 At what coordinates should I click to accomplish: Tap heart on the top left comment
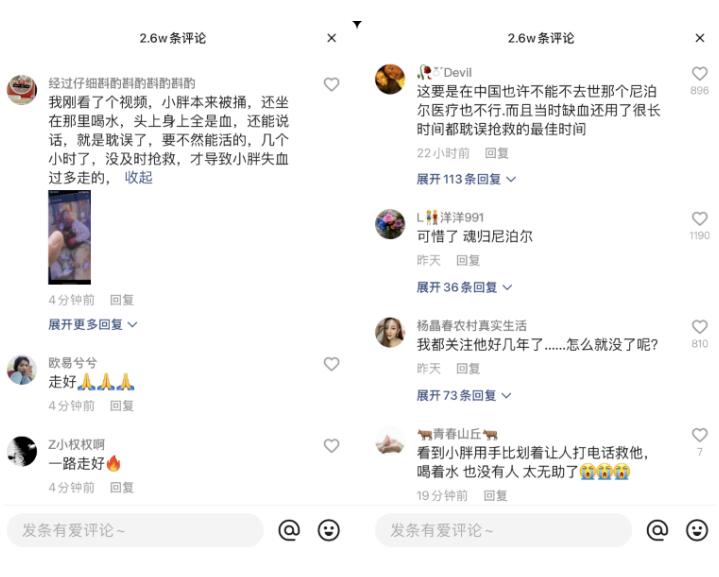pos(332,84)
